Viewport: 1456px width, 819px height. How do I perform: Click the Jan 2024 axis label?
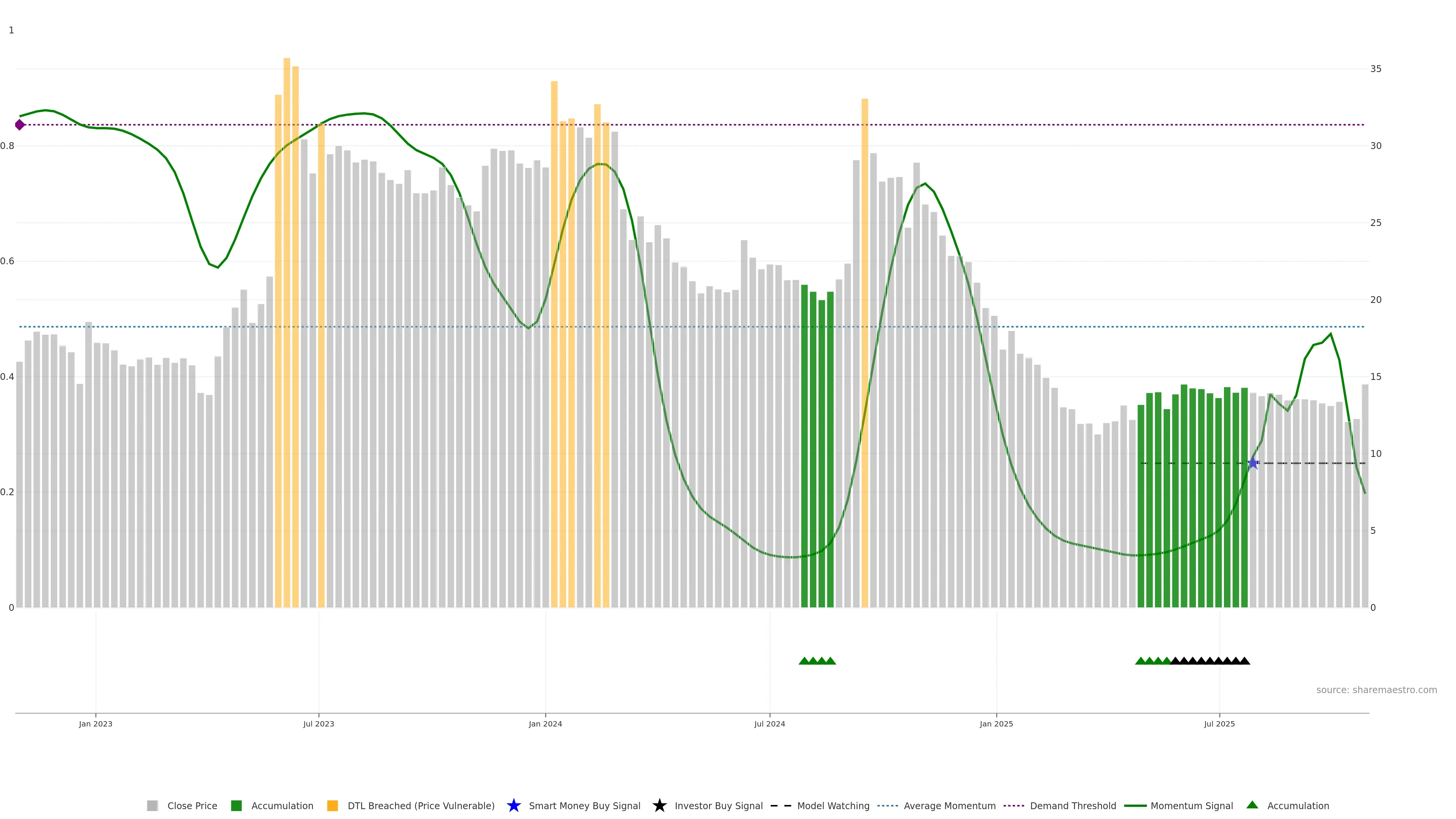click(x=545, y=723)
